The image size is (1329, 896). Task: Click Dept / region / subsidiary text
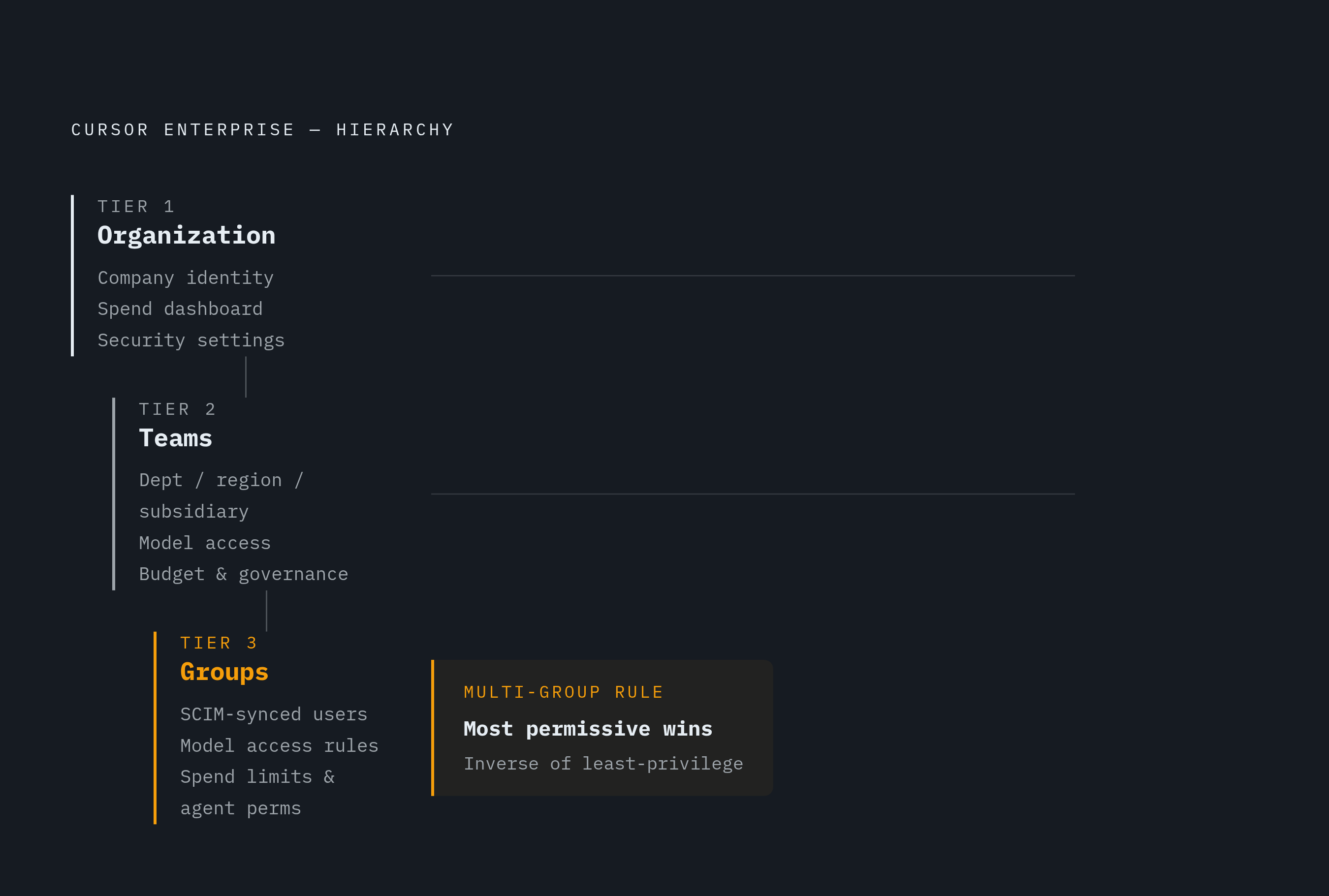point(221,496)
